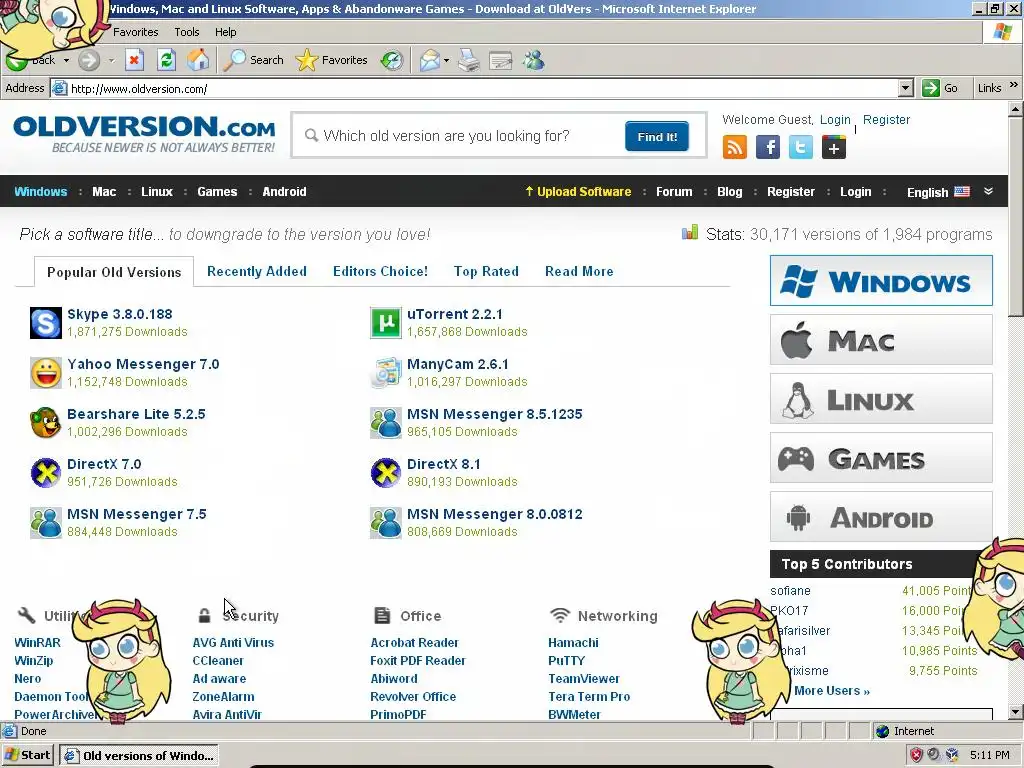Open the Messenger icon in toolbar

(534, 61)
